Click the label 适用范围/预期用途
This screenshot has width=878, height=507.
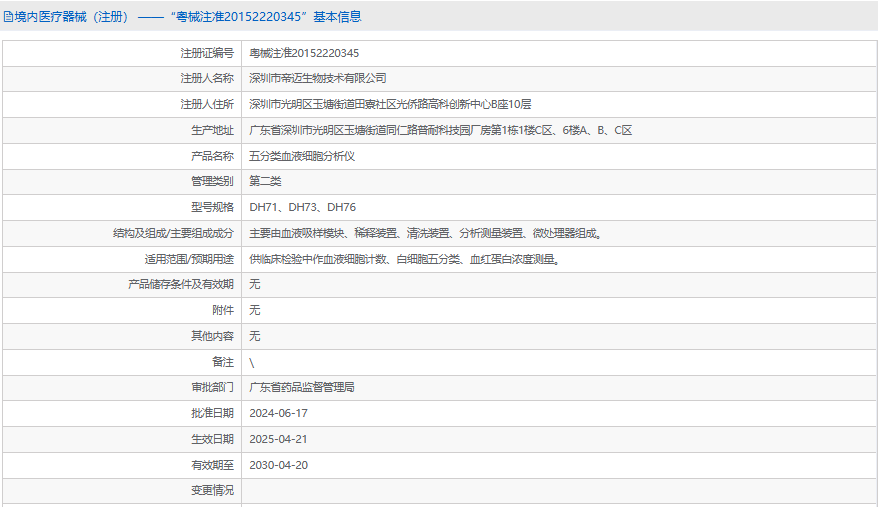[189, 259]
